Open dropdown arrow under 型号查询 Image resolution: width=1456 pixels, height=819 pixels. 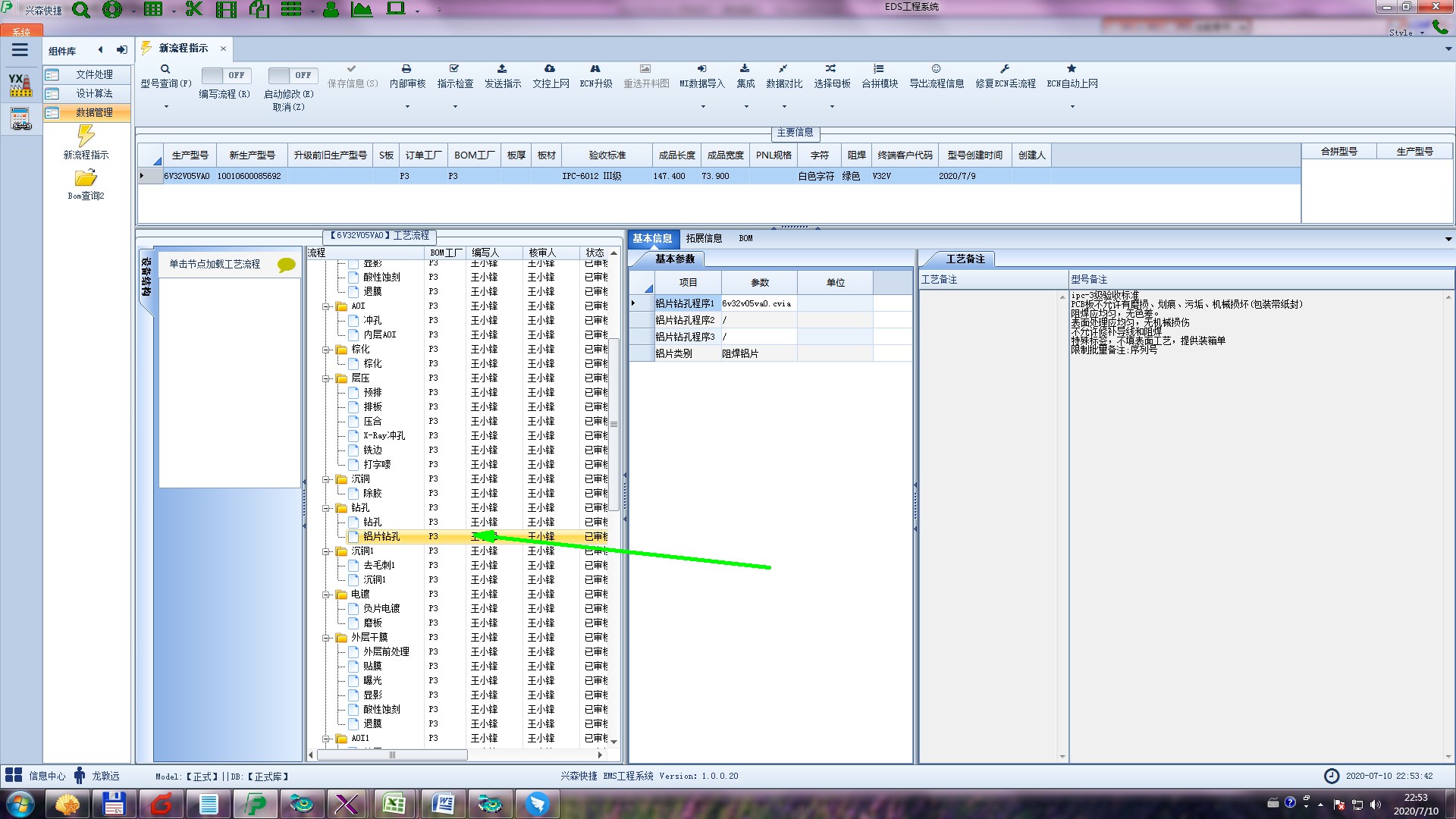(166, 106)
